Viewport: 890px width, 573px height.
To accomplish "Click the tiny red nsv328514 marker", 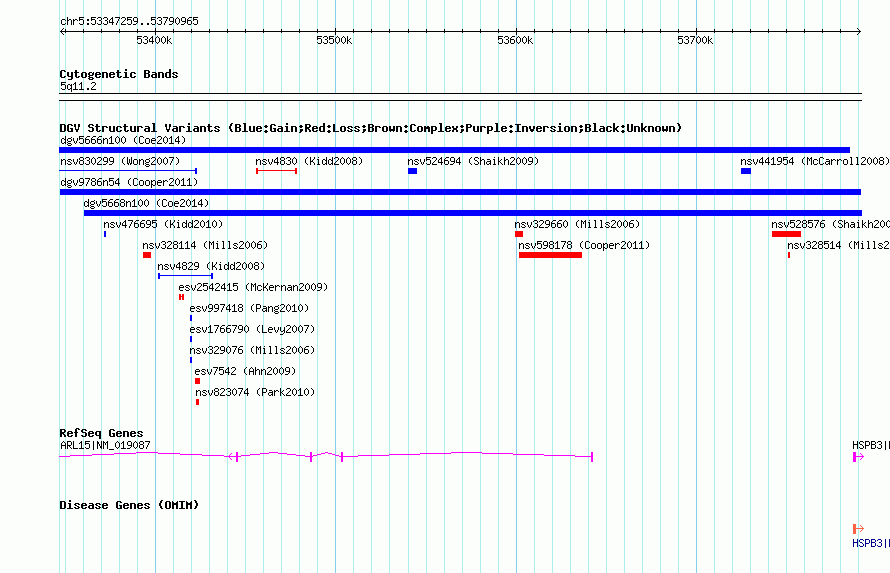I will pos(789,255).
